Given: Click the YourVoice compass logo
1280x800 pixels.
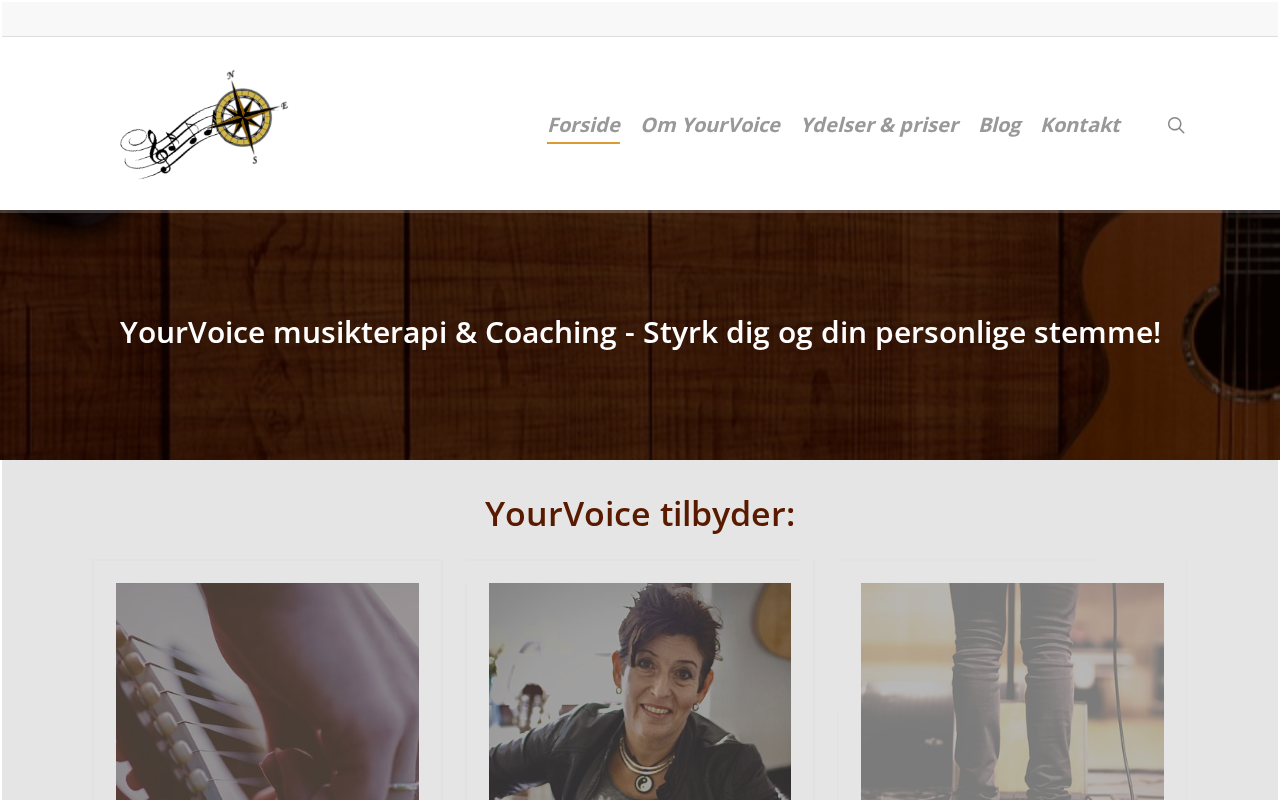Looking at the screenshot, I should [x=204, y=124].
